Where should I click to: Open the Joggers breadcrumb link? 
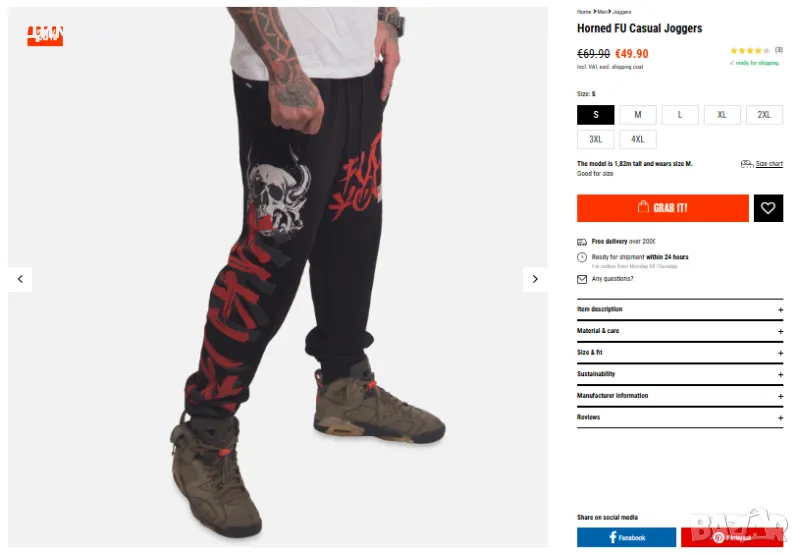[622, 12]
